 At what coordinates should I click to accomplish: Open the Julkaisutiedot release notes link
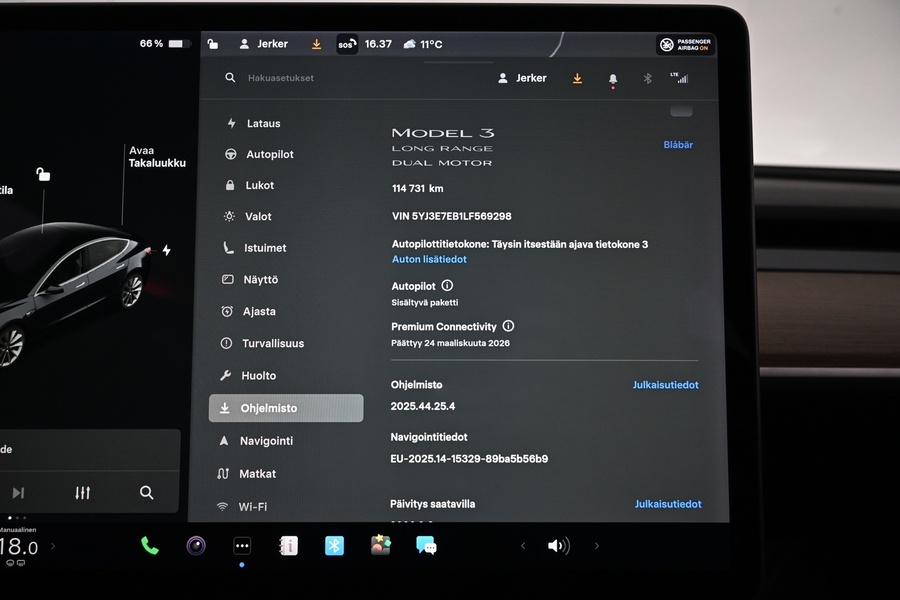[x=666, y=384]
